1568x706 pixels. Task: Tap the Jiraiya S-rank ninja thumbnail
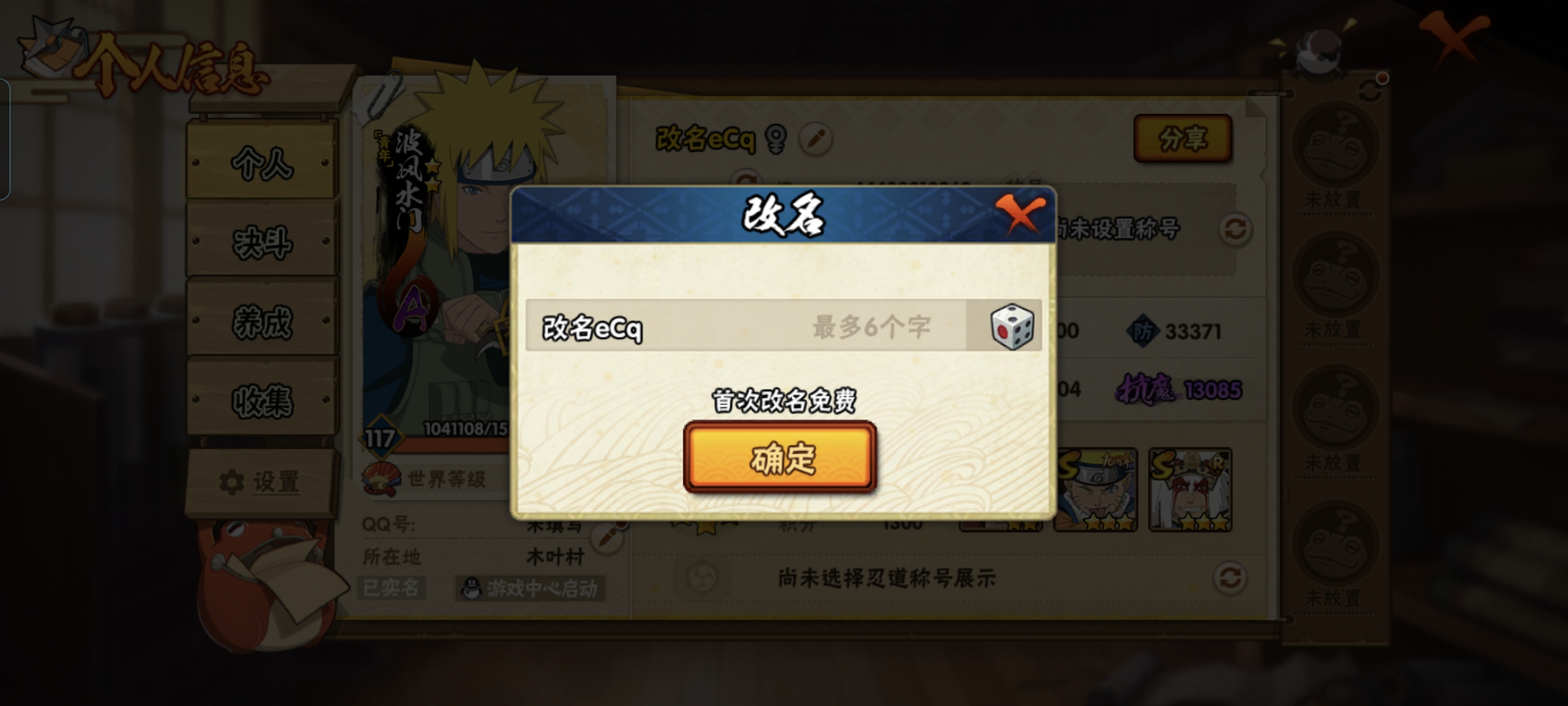click(x=1190, y=490)
